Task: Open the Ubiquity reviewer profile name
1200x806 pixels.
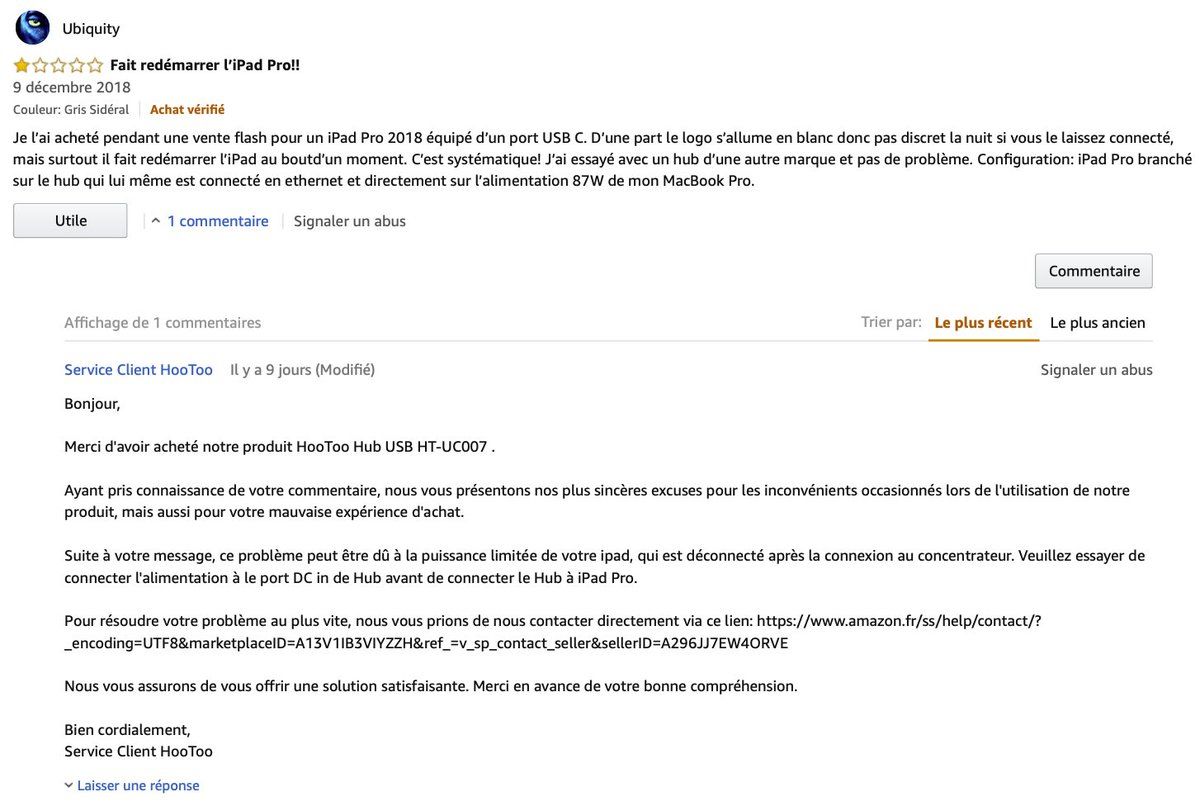Action: pyautogui.click(x=91, y=29)
